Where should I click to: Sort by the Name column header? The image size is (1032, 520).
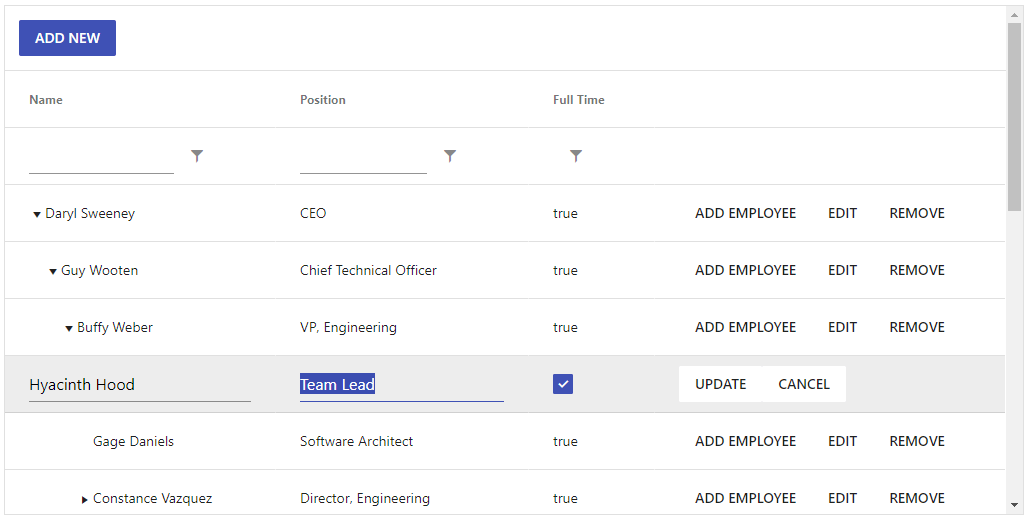point(46,99)
